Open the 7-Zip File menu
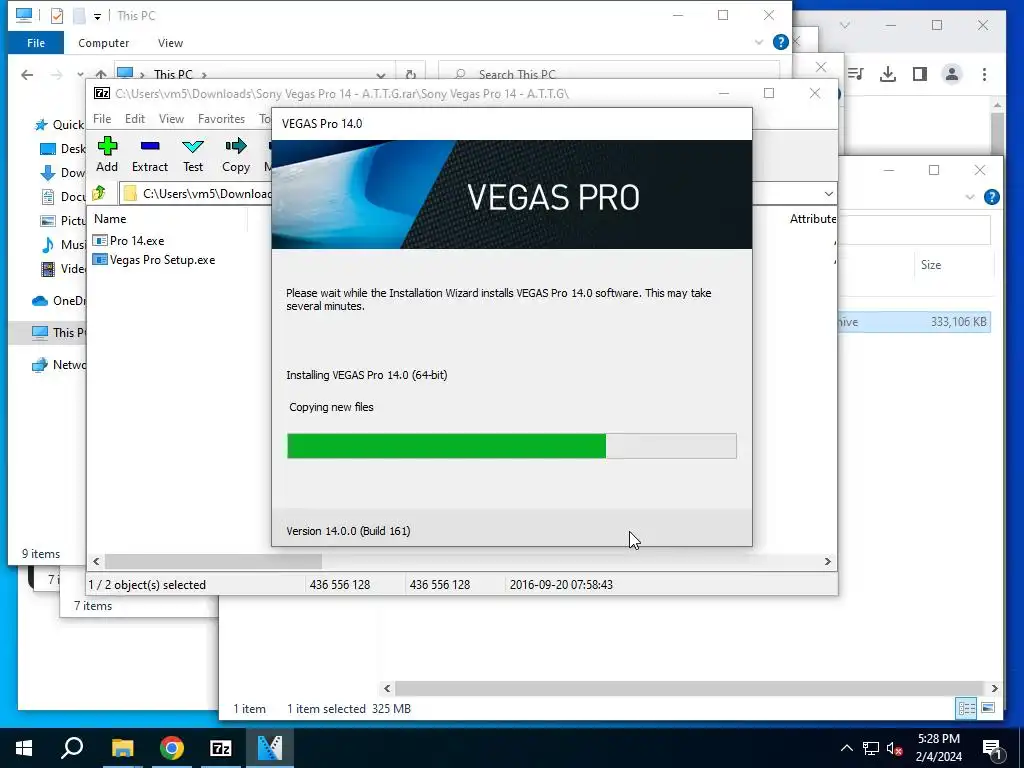Image resolution: width=1024 pixels, height=768 pixels. [x=102, y=119]
